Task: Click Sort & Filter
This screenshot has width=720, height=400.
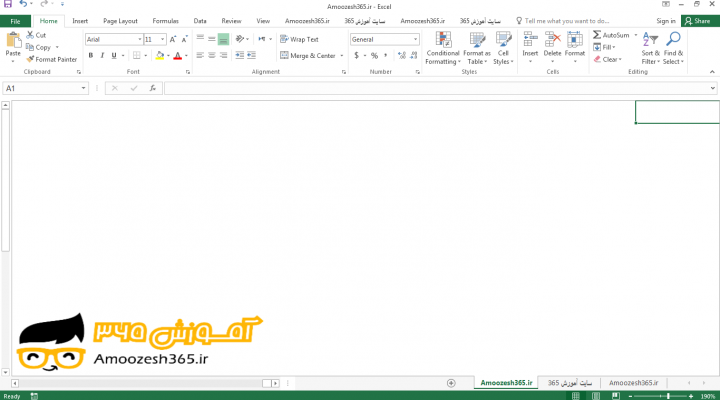Action: coord(650,48)
